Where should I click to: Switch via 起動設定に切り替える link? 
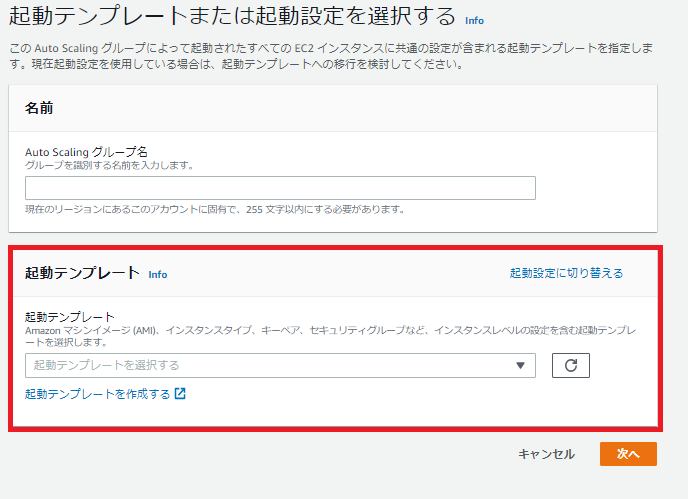pos(566,273)
